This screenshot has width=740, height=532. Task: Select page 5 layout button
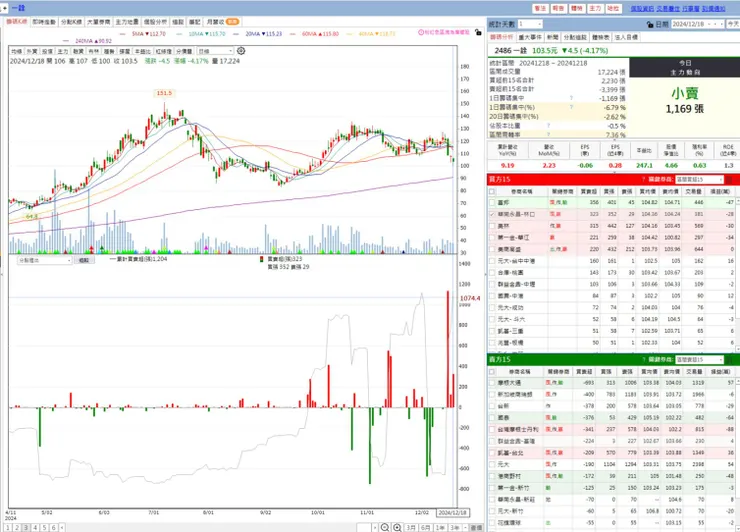[44, 528]
